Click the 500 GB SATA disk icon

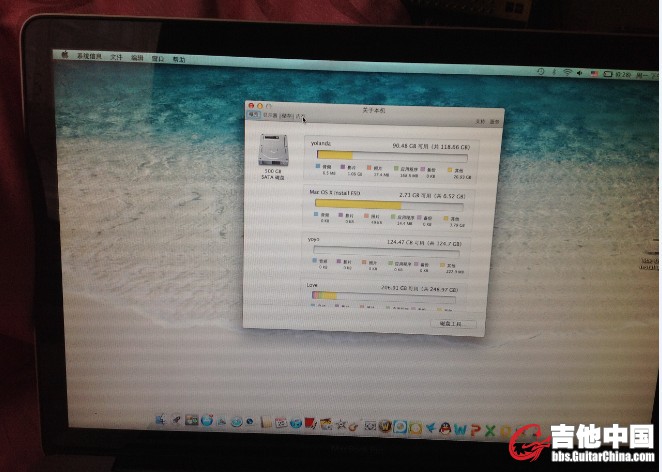click(272, 150)
